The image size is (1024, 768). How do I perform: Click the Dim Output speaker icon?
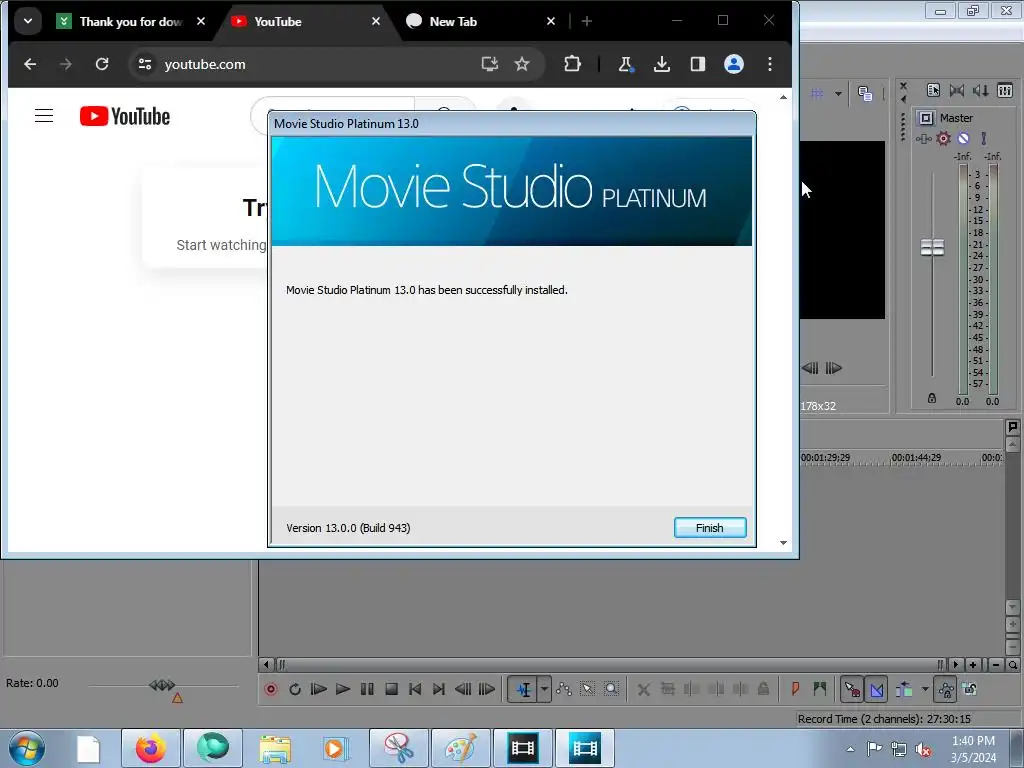980,91
